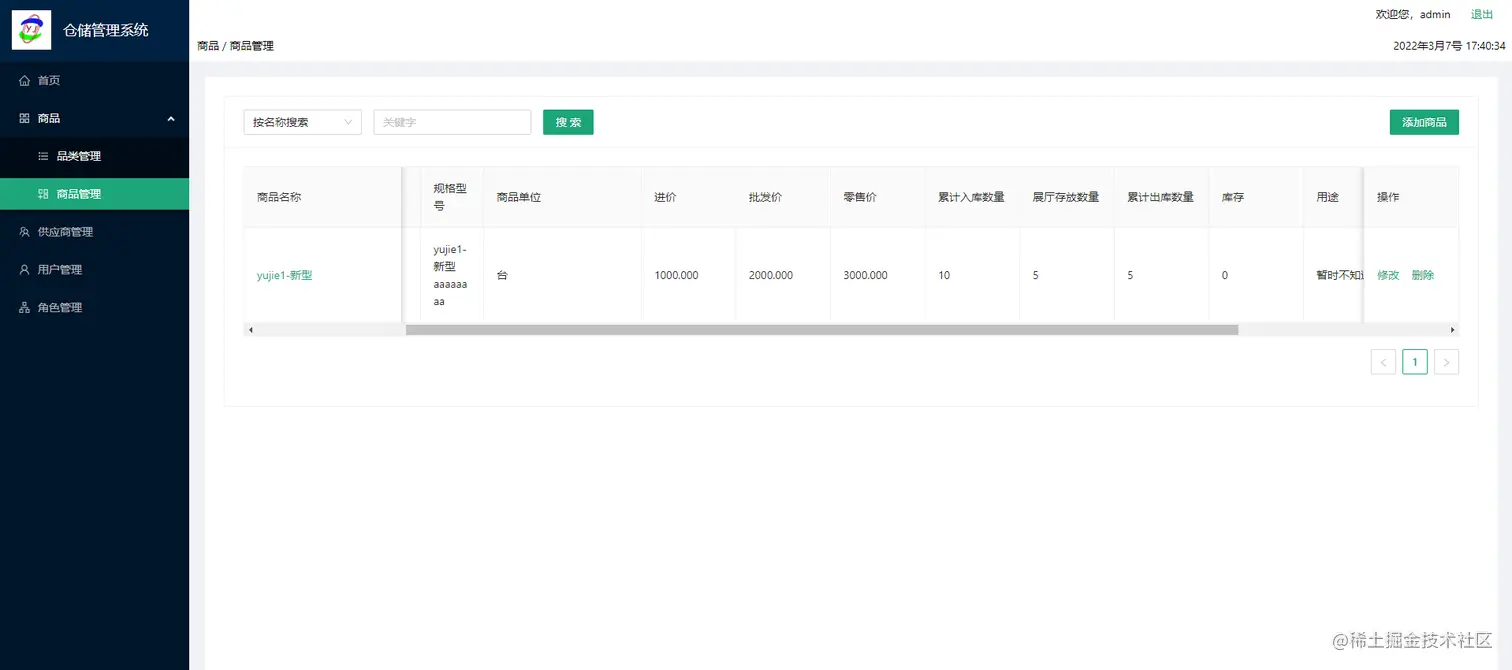Click the supplier icon beside 供应商管理
The height and width of the screenshot is (670, 1512).
click(24, 232)
